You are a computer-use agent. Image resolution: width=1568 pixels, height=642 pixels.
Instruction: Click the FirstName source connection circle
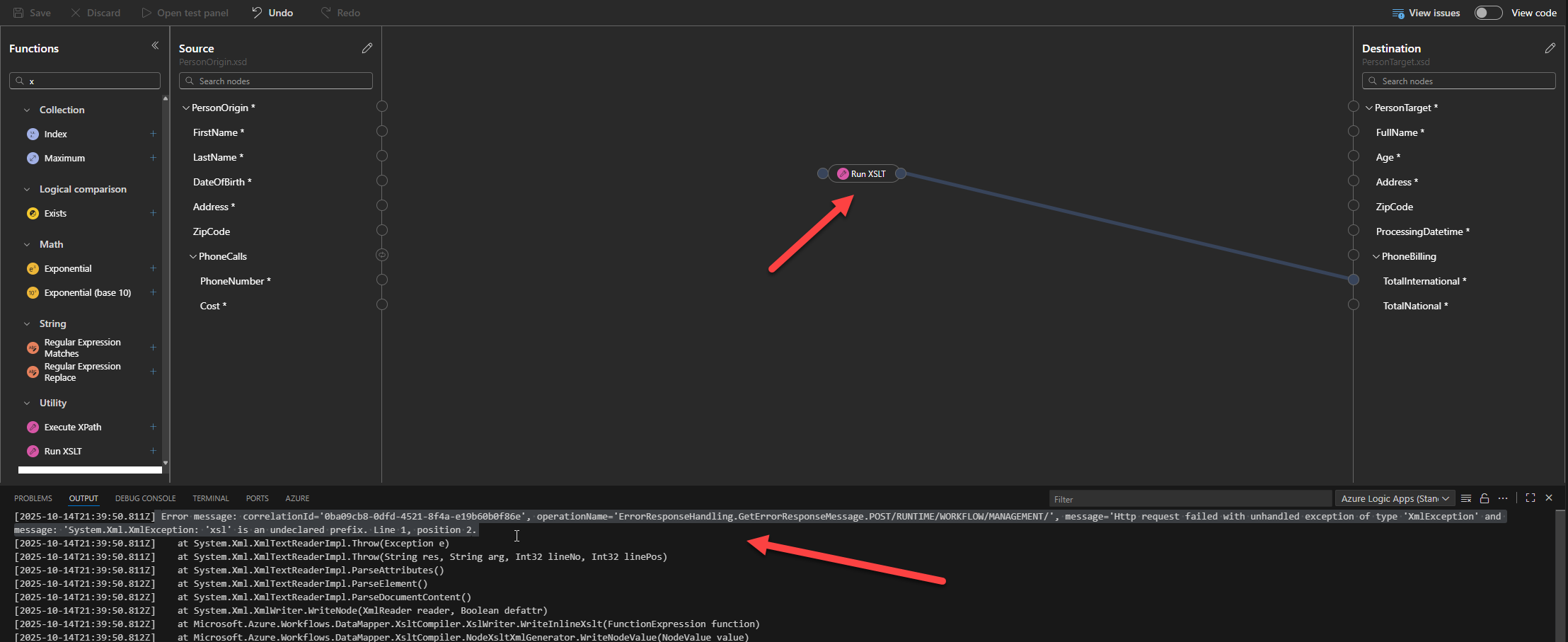click(x=382, y=132)
